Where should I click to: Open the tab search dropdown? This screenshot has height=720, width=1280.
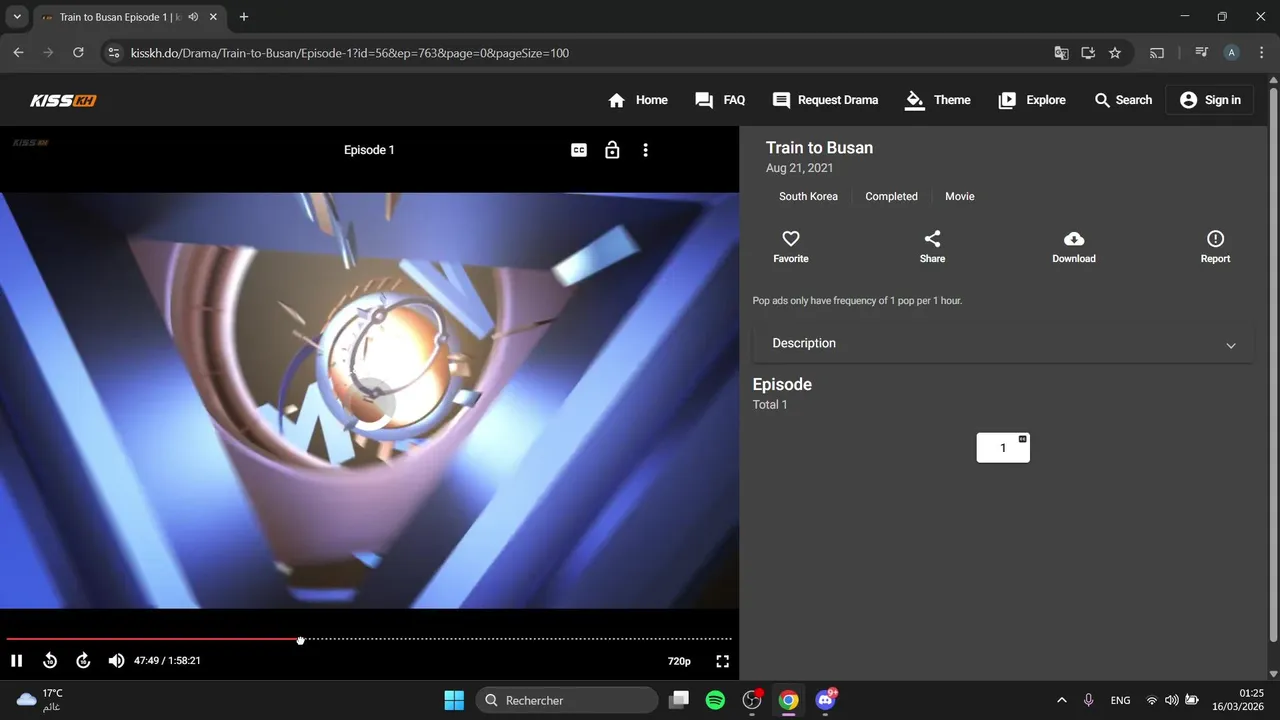coord(17,17)
